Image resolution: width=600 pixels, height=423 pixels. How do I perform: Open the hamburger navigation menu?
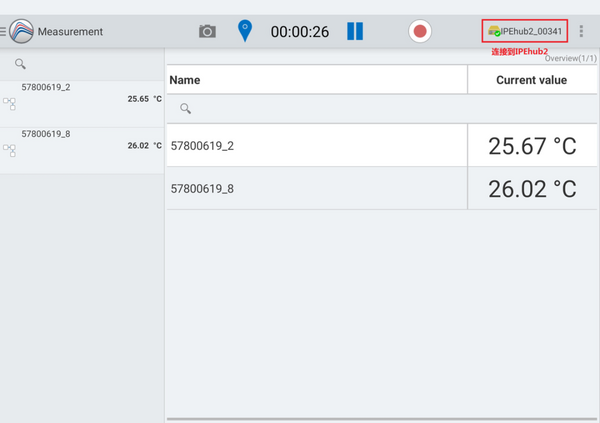[3, 31]
